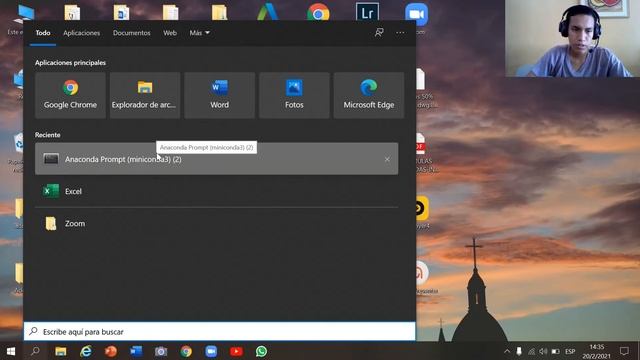Open search options ellipsis menu
Screen dimensions: 640x360
pyautogui.click(x=400, y=33)
